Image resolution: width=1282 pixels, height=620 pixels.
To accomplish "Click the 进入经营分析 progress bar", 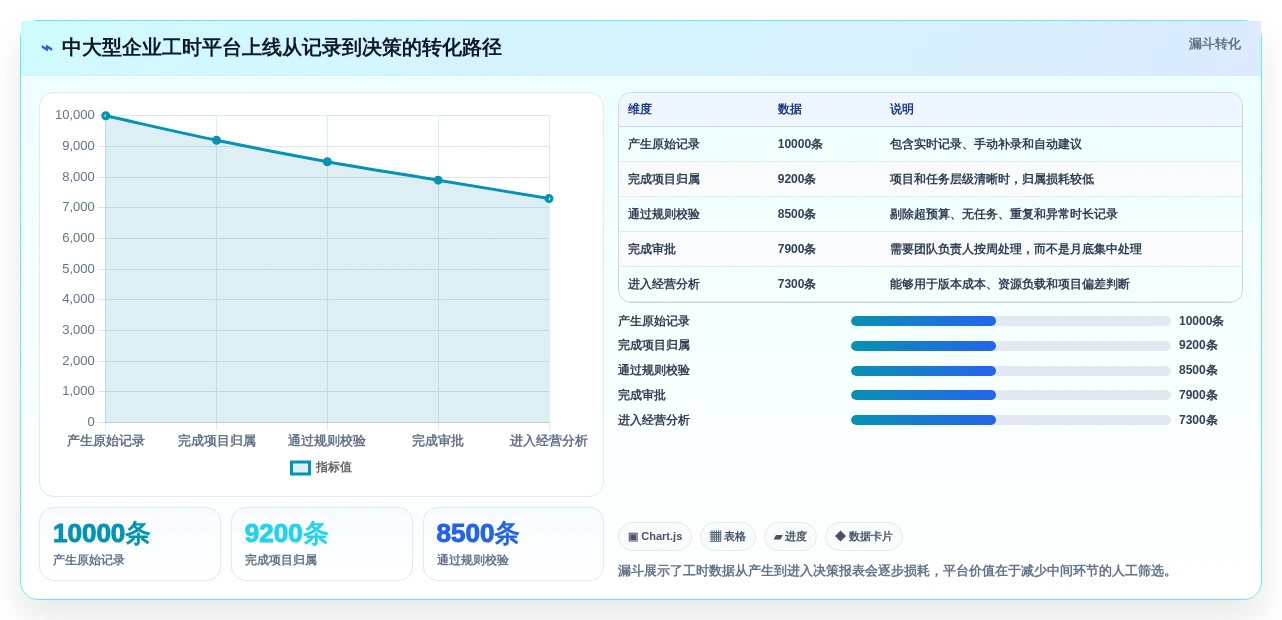I will coord(1011,420).
